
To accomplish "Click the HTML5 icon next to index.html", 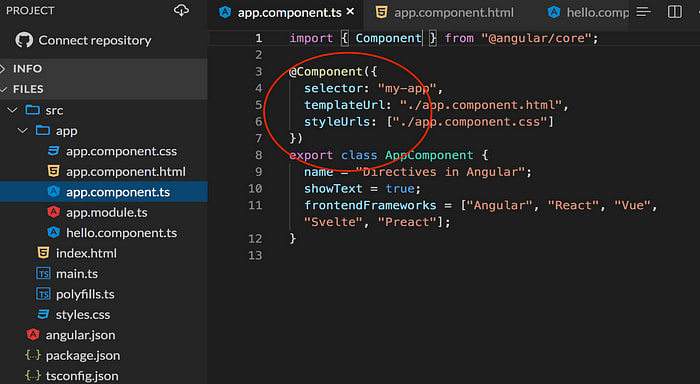I will [x=43, y=253].
